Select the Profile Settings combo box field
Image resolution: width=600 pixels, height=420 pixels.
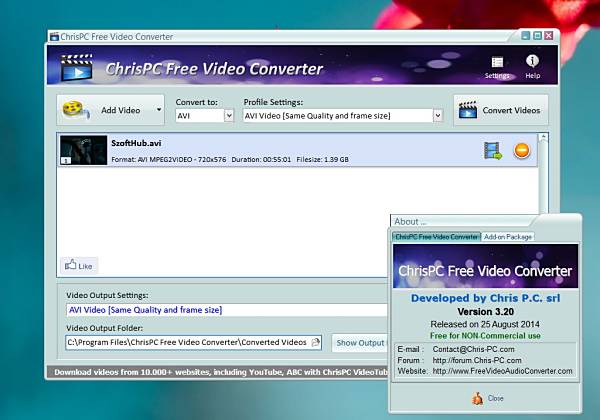(342, 116)
